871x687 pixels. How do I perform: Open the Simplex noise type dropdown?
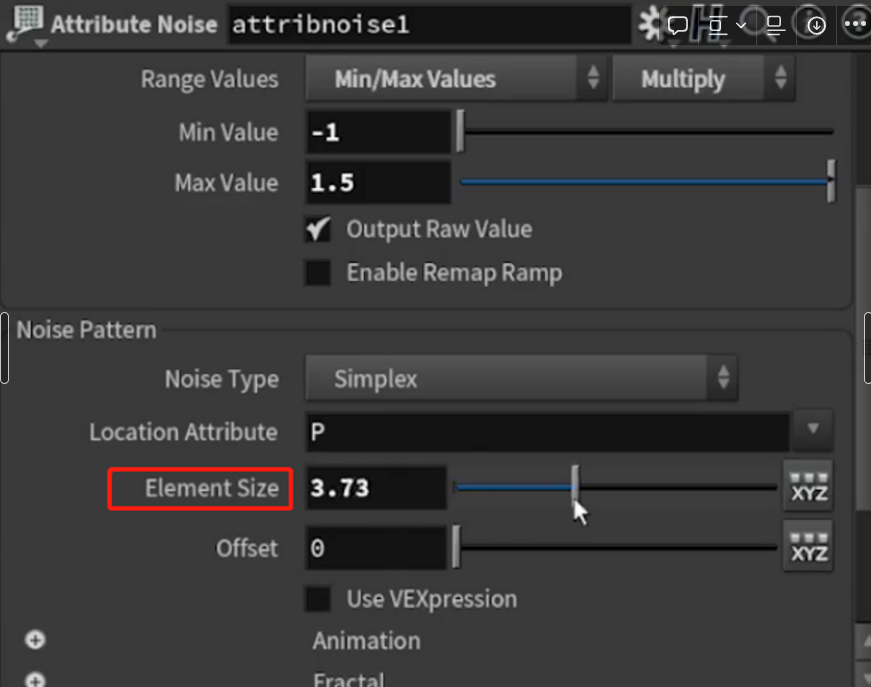[521, 379]
